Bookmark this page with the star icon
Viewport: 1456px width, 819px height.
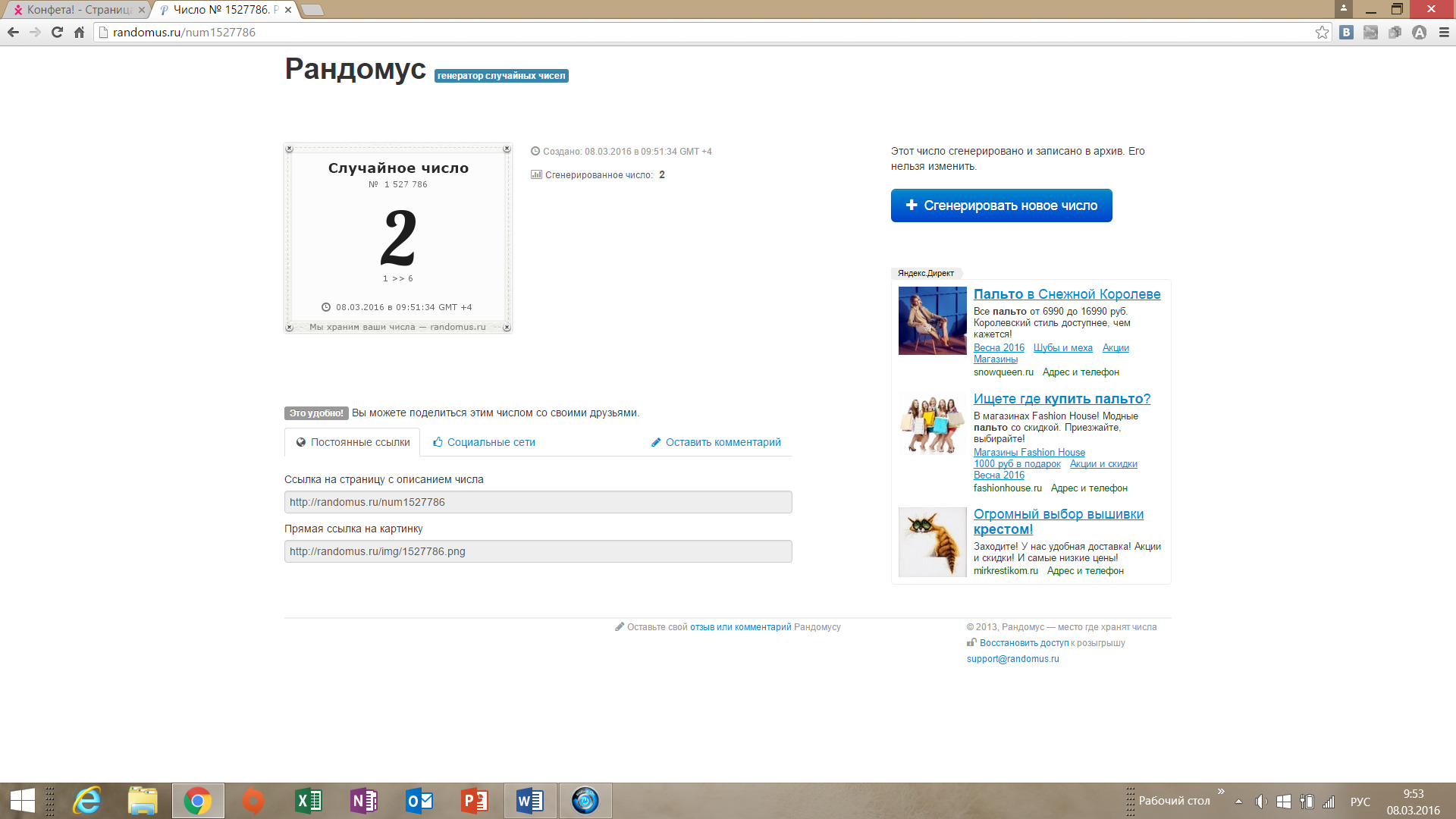click(x=1322, y=32)
